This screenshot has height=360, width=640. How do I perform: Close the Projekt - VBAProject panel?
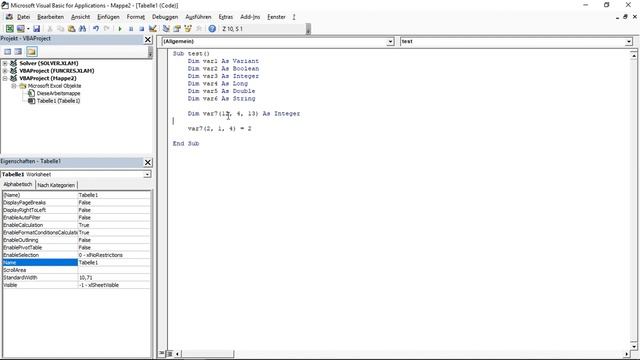[148, 39]
